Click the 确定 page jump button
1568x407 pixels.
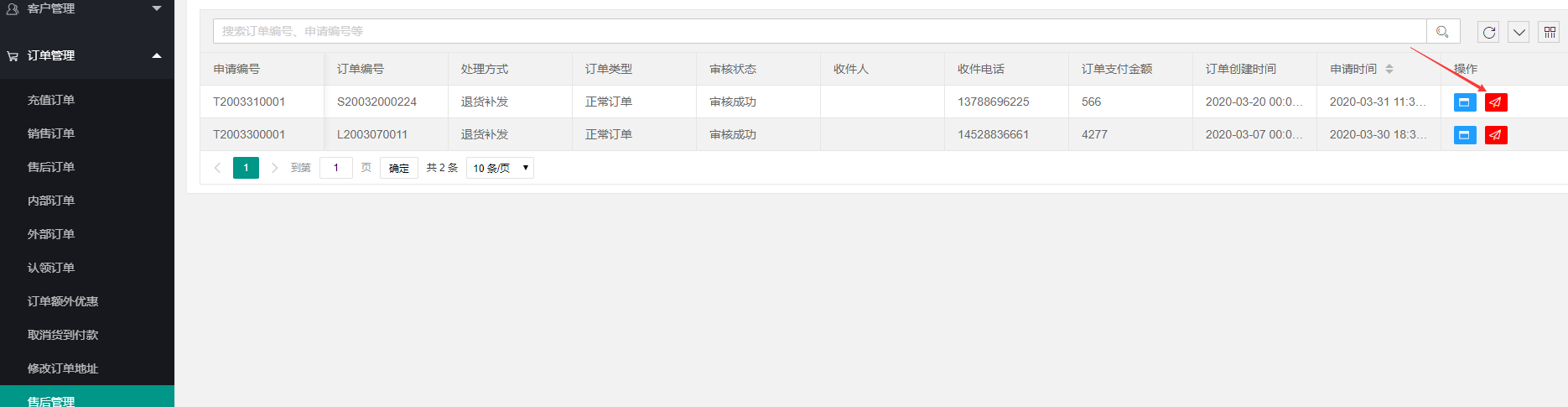tap(399, 168)
